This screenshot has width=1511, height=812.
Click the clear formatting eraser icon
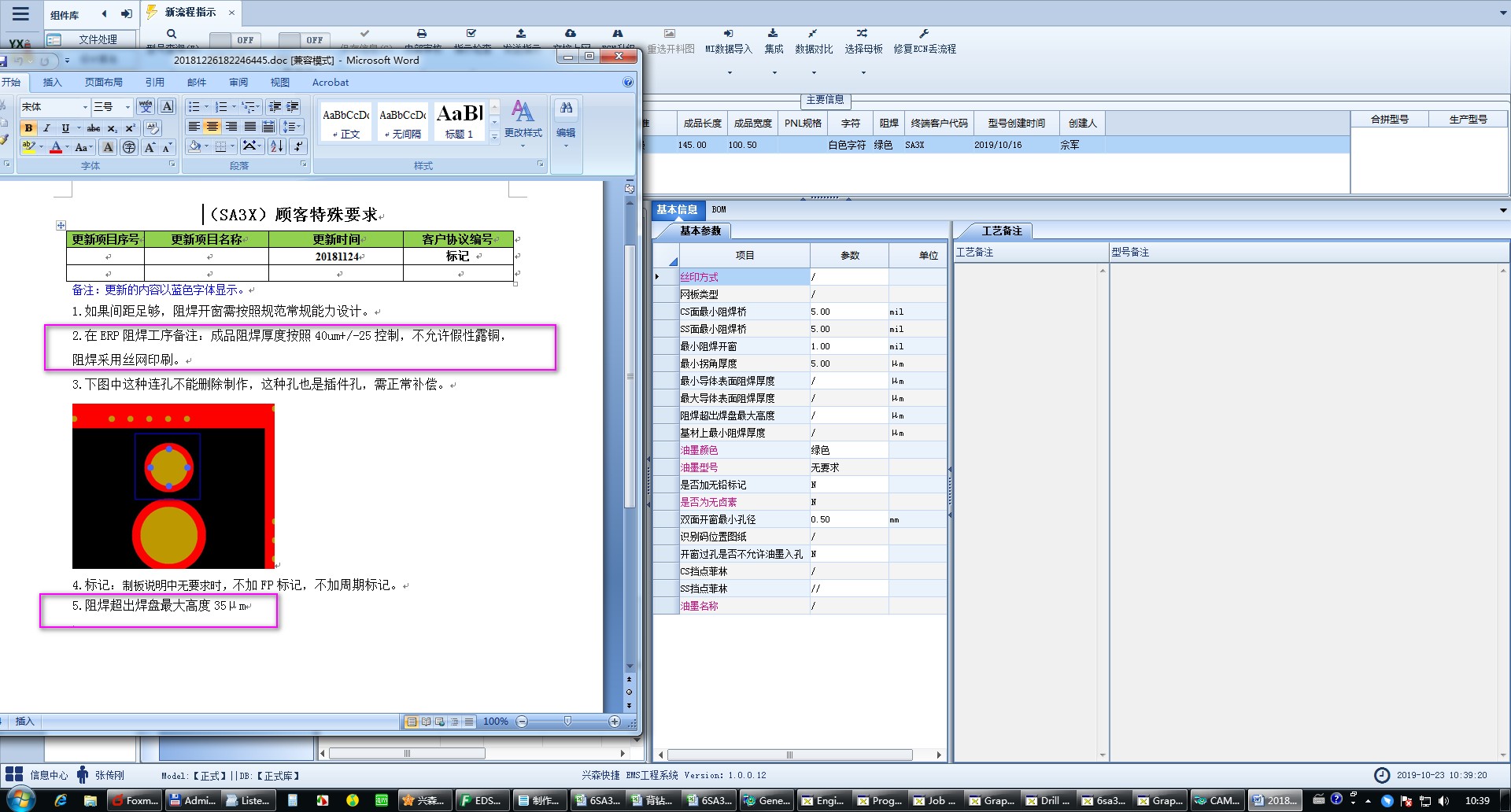(x=153, y=128)
